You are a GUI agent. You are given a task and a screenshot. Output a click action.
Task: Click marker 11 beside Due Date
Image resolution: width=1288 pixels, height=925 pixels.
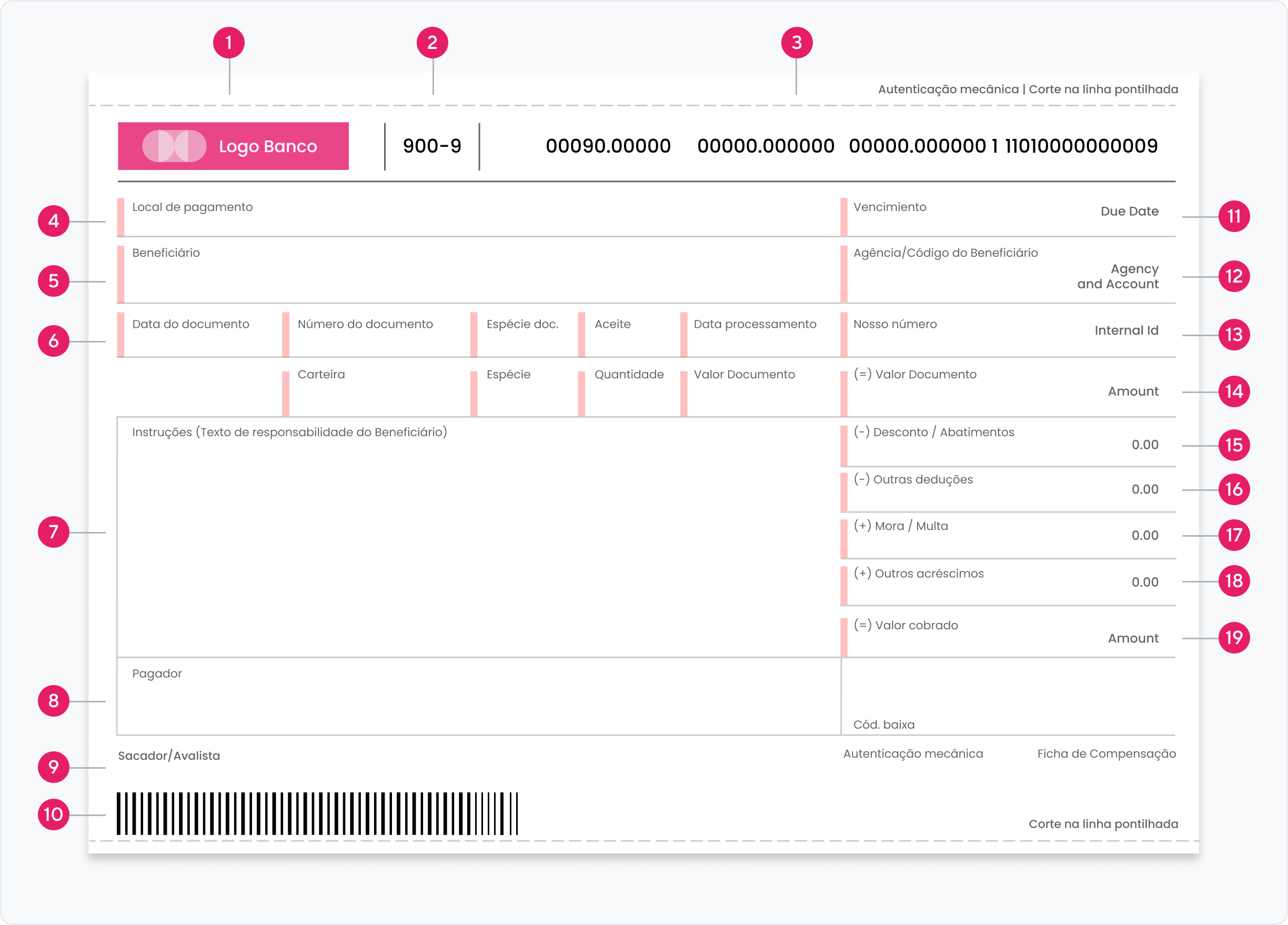1233,216
